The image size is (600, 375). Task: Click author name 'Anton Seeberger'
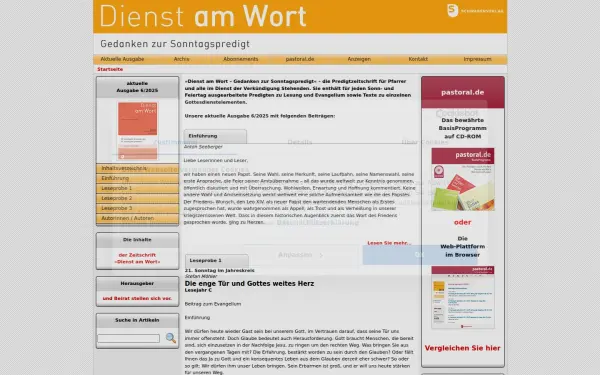203,147
